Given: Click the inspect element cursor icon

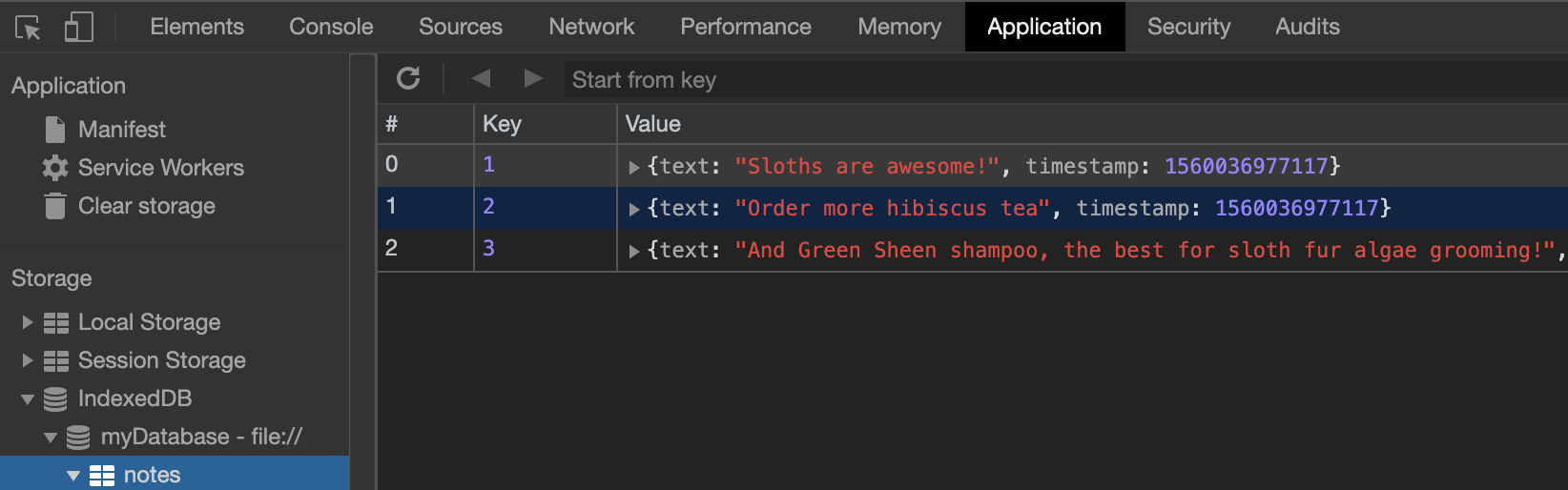Looking at the screenshot, I should (28, 28).
